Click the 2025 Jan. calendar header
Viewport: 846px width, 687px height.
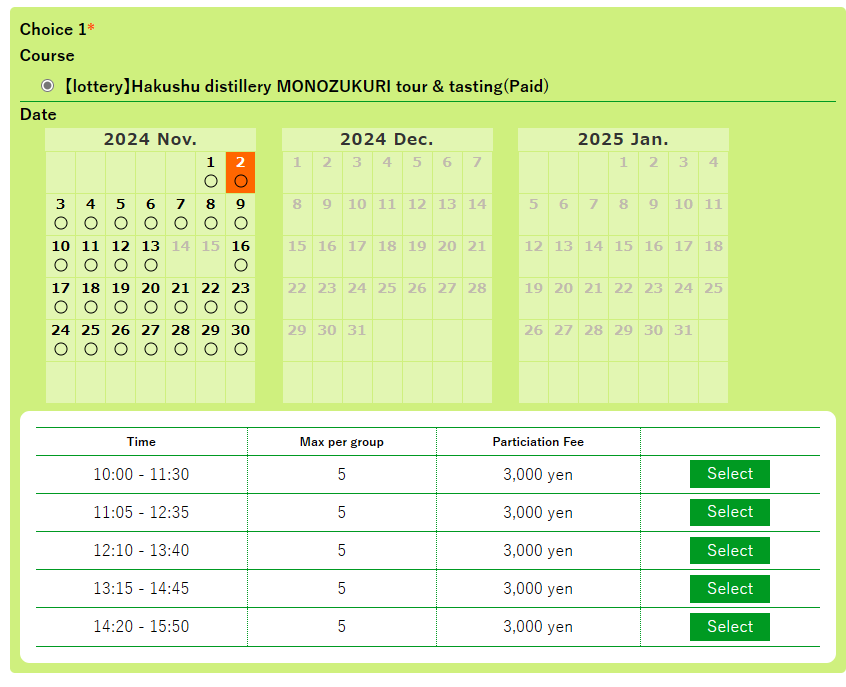[623, 139]
